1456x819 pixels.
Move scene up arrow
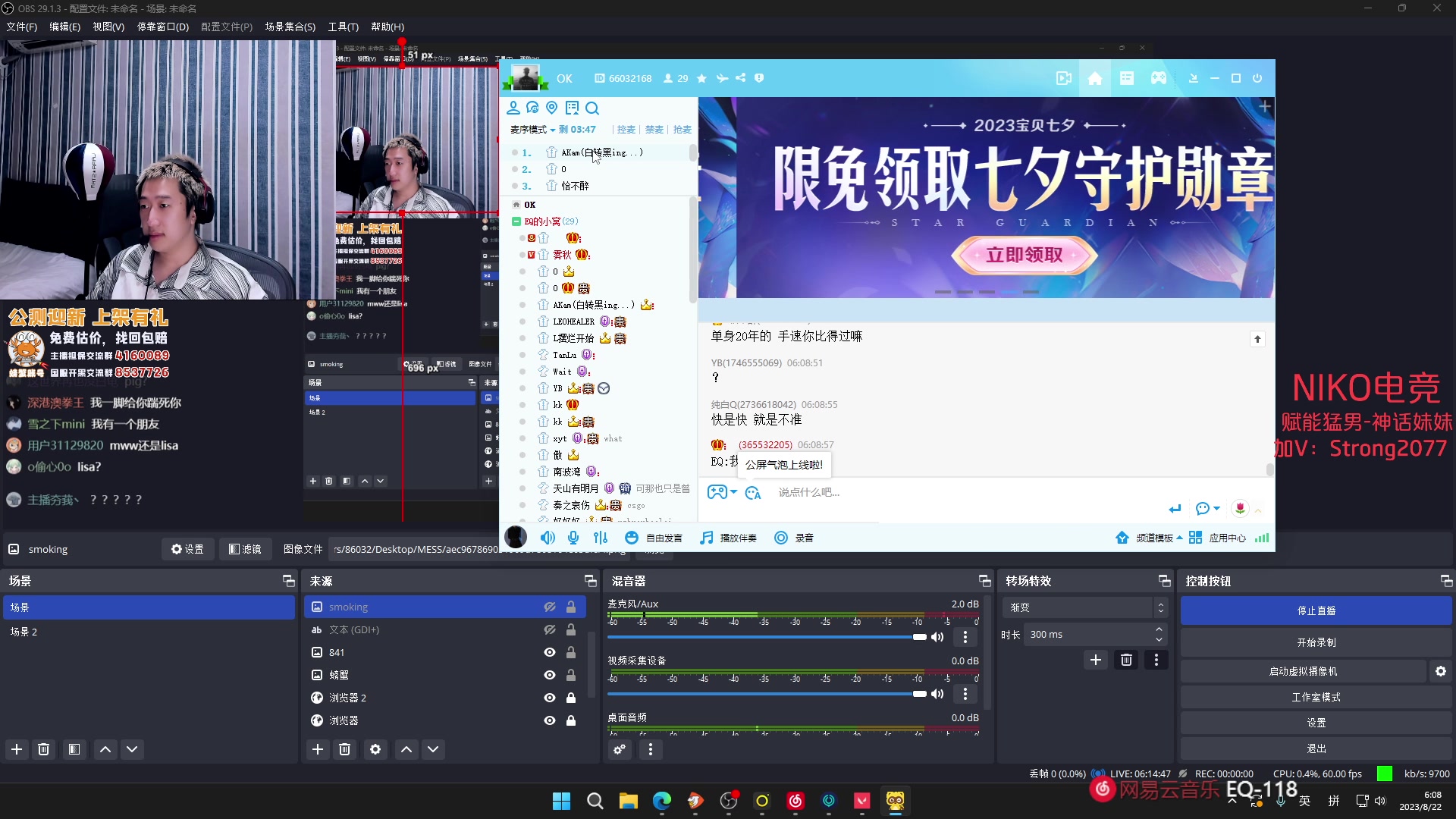(x=105, y=749)
